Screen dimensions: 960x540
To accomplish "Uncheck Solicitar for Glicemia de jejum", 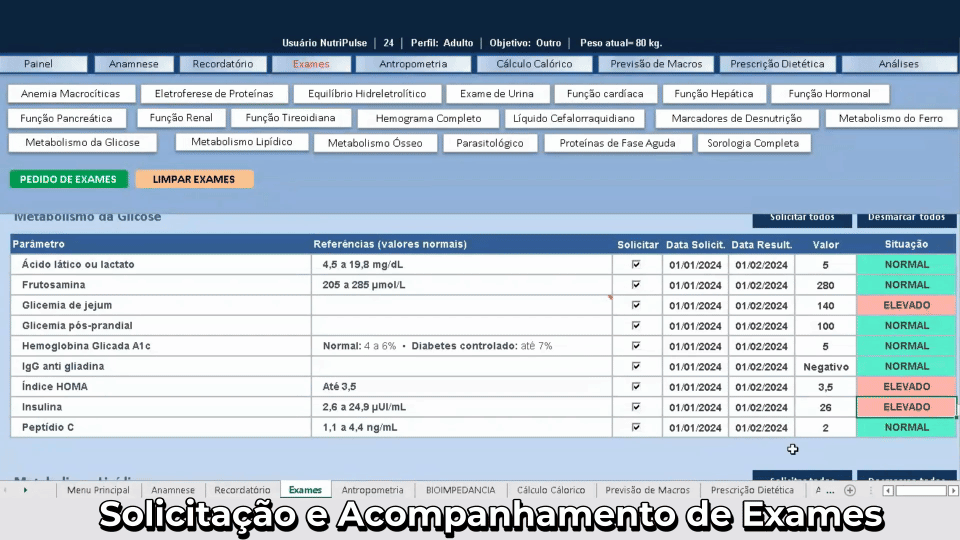I will click(636, 305).
